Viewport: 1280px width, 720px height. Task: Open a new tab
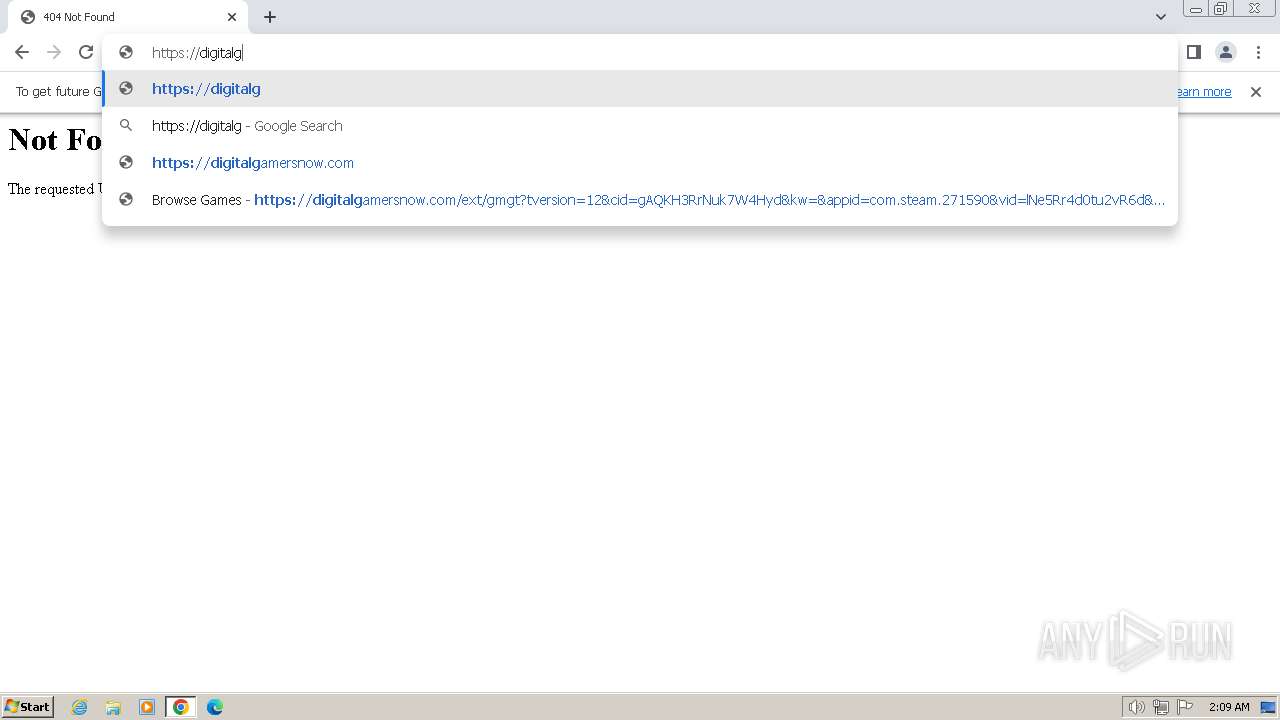pyautogui.click(x=270, y=17)
